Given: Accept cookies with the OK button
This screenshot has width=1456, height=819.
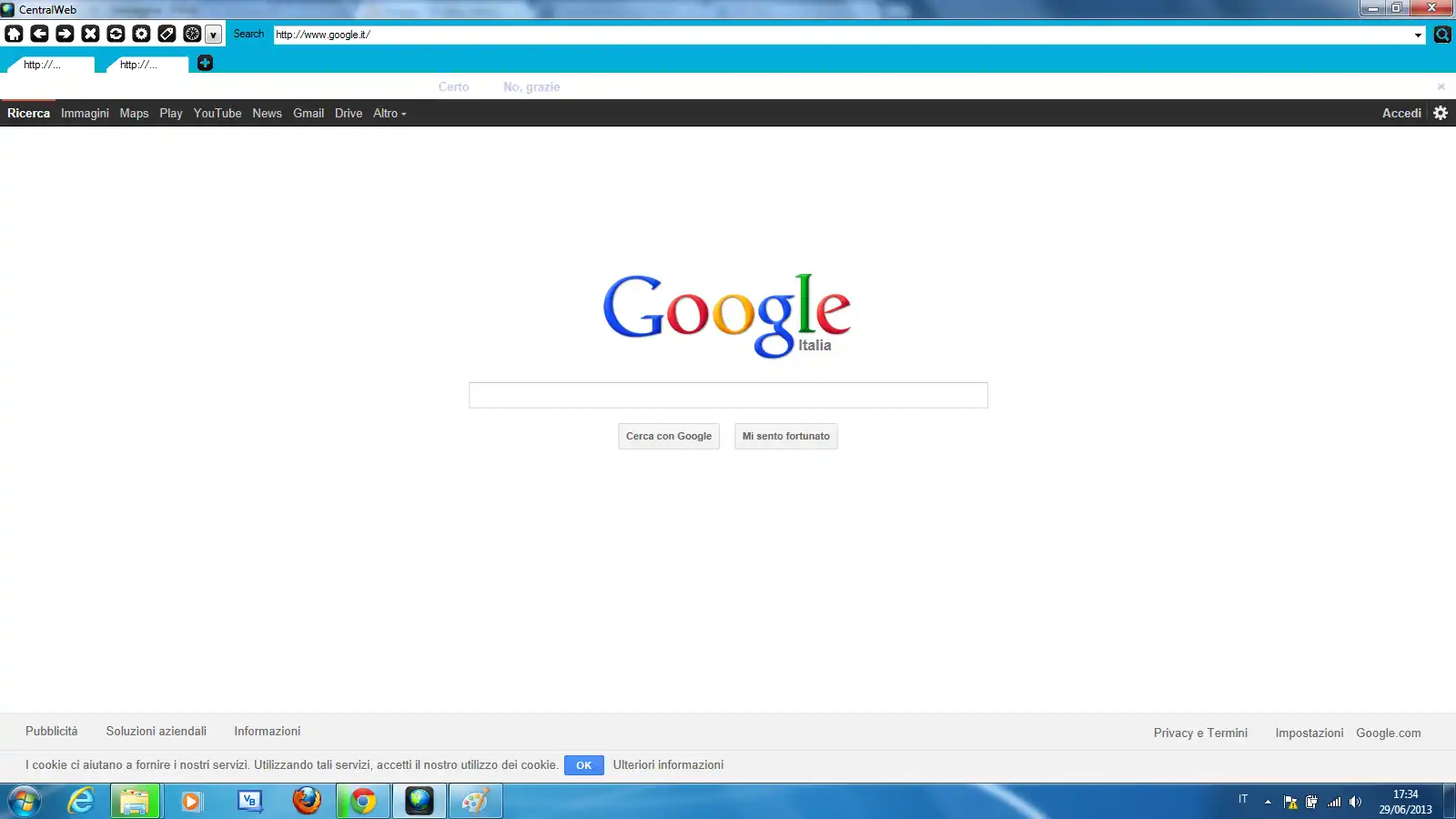Looking at the screenshot, I should pos(583,765).
